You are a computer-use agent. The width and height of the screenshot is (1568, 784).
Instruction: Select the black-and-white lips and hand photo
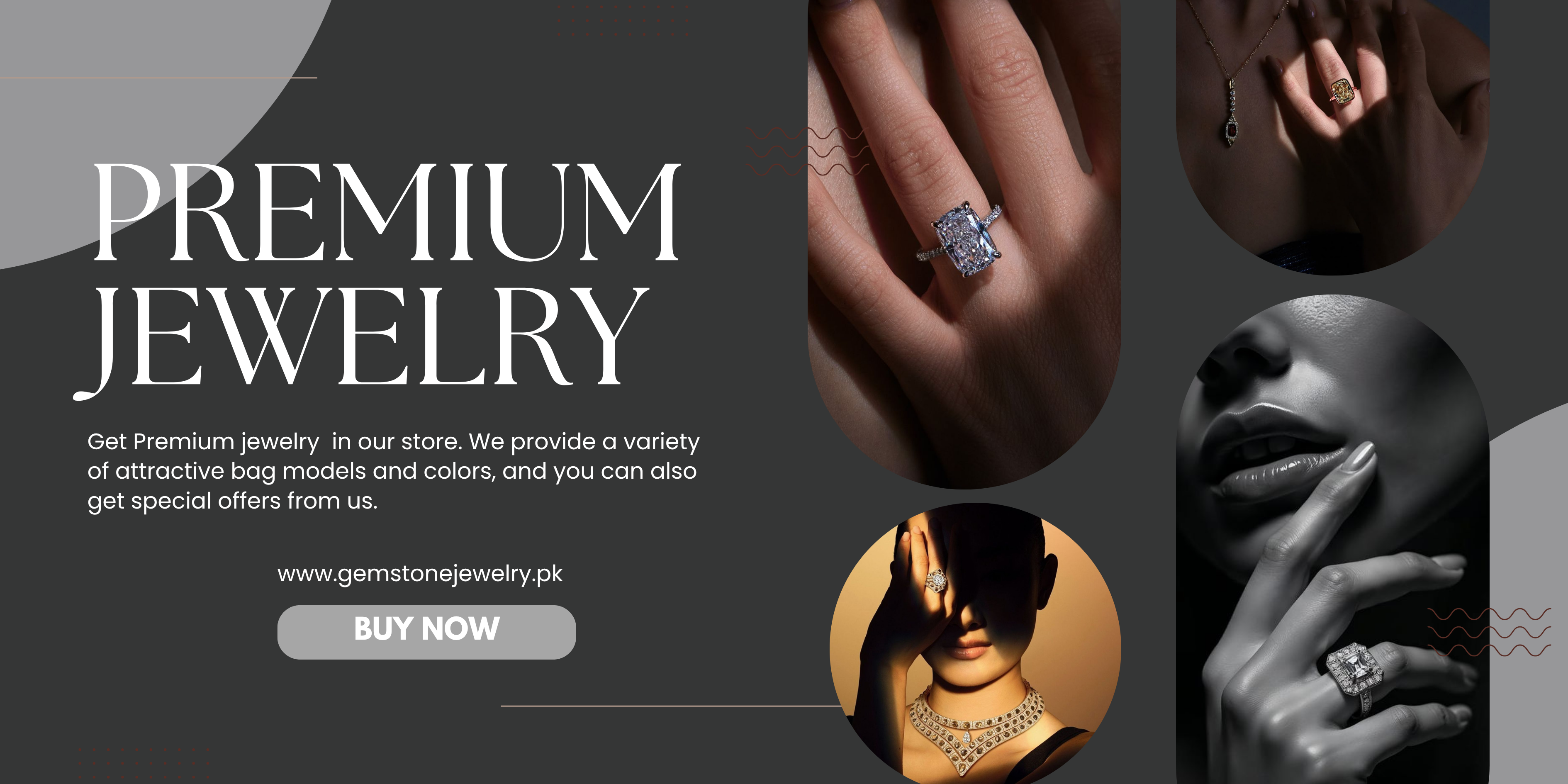pos(1333,539)
